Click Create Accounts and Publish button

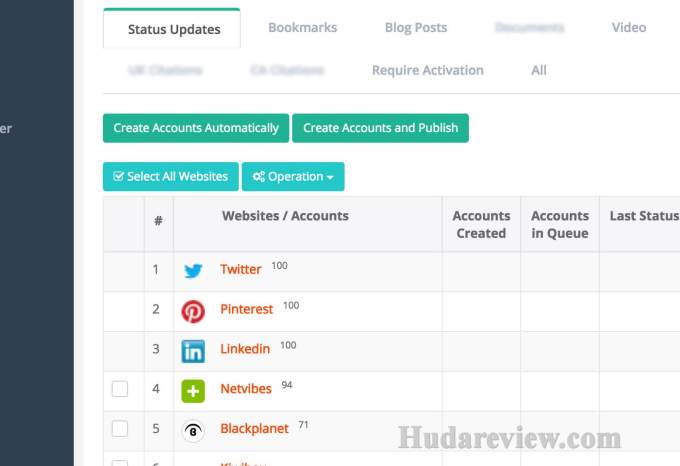pos(380,128)
